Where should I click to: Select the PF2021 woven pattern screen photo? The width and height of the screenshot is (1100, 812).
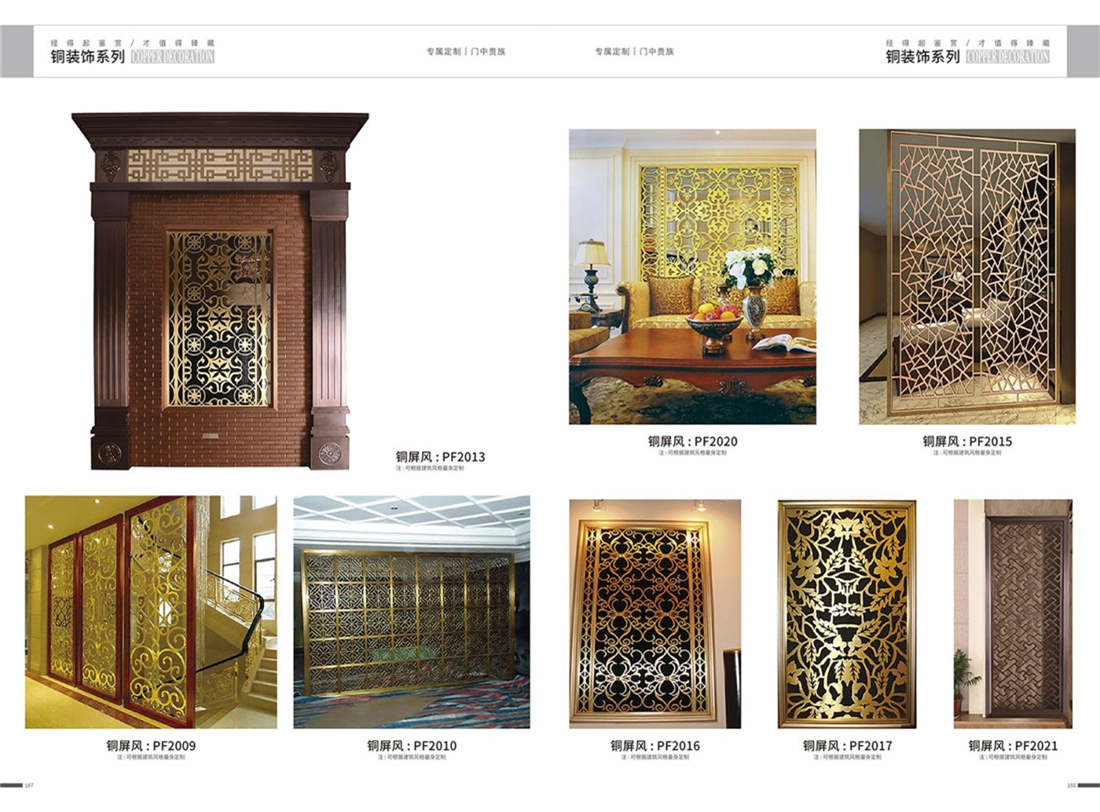tap(1012, 614)
